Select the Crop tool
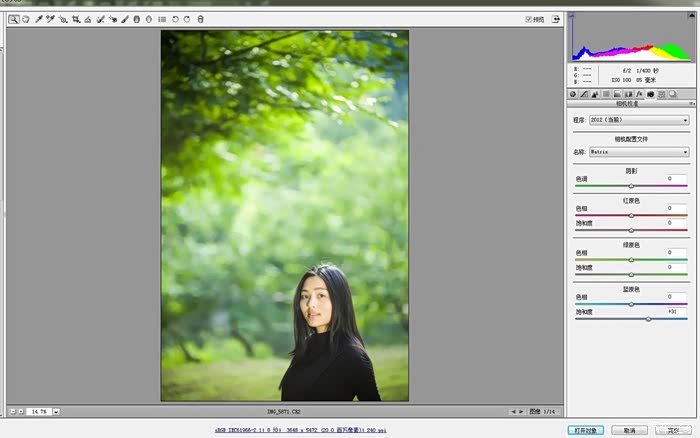Image resolution: width=700 pixels, height=438 pixels. [76, 19]
